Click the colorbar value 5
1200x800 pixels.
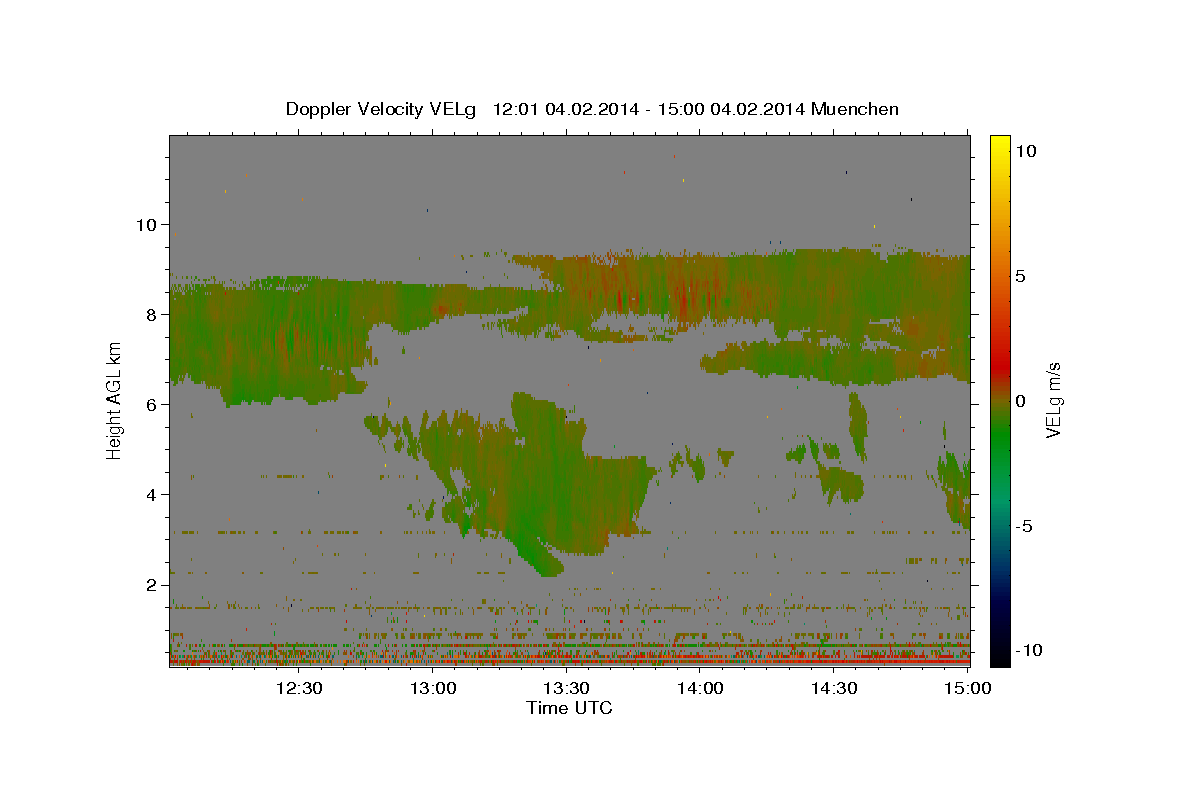coord(1021,276)
